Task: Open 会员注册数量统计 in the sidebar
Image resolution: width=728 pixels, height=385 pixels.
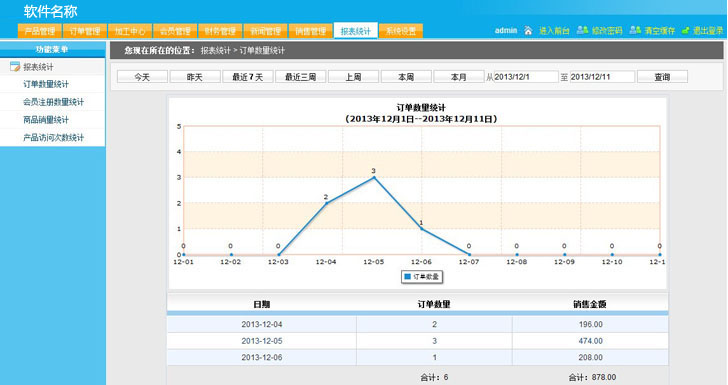Action: (53, 102)
